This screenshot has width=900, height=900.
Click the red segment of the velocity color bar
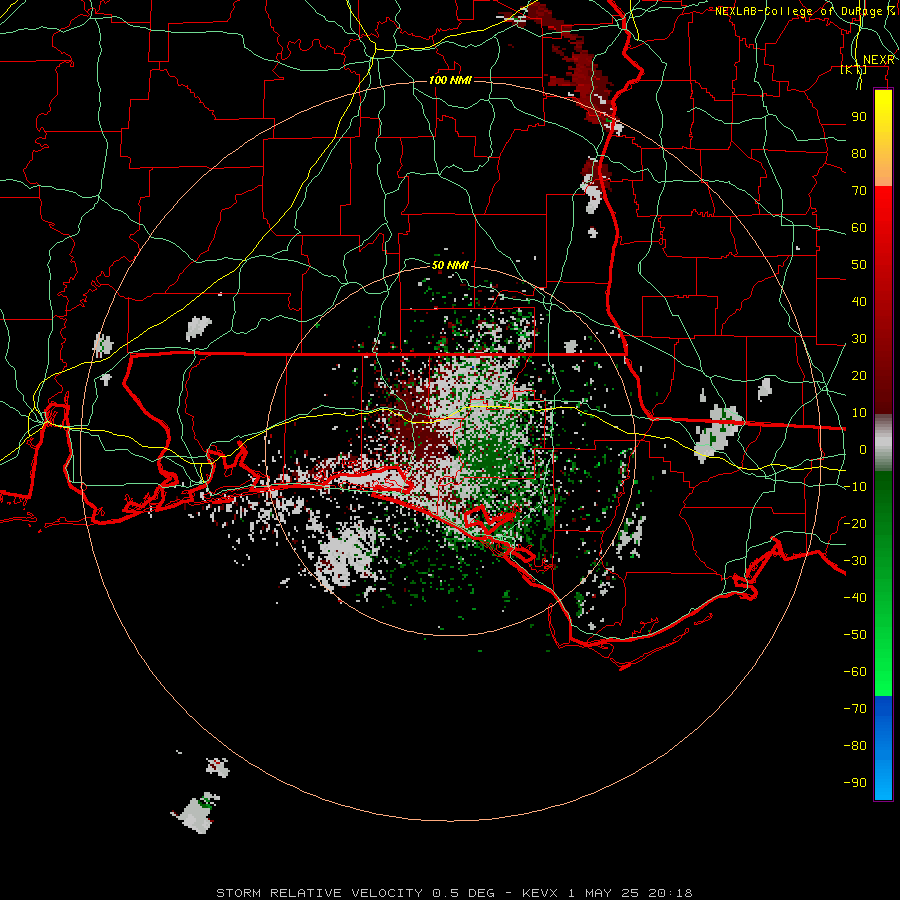click(x=883, y=298)
